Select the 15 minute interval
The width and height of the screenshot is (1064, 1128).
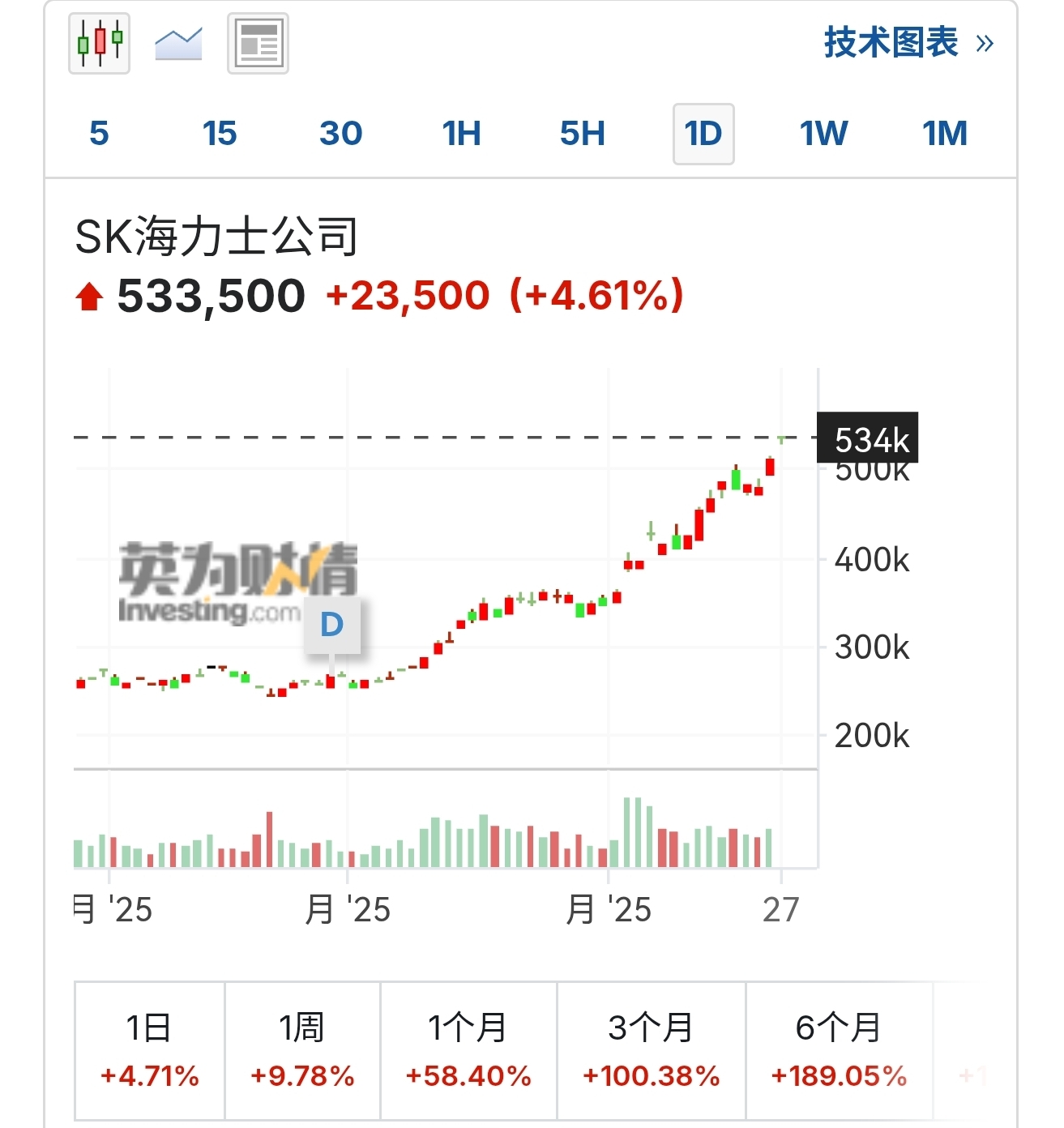220,134
